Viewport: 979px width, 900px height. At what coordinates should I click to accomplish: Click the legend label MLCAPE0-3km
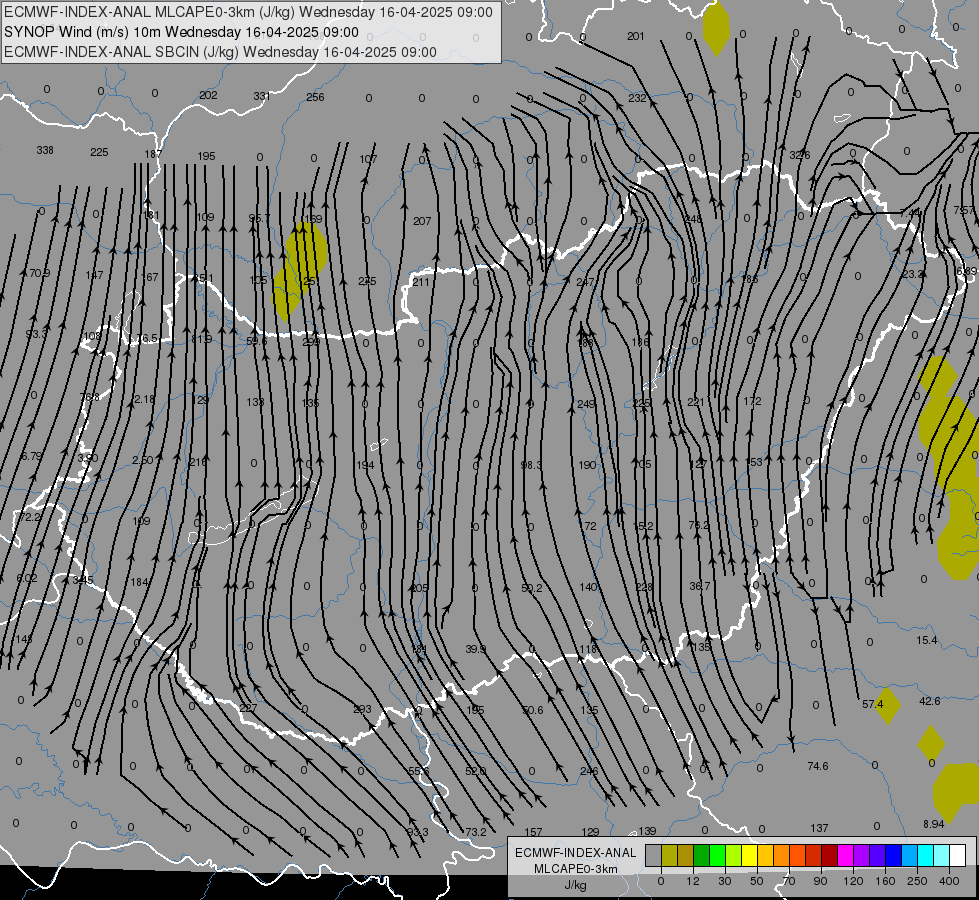(x=576, y=869)
